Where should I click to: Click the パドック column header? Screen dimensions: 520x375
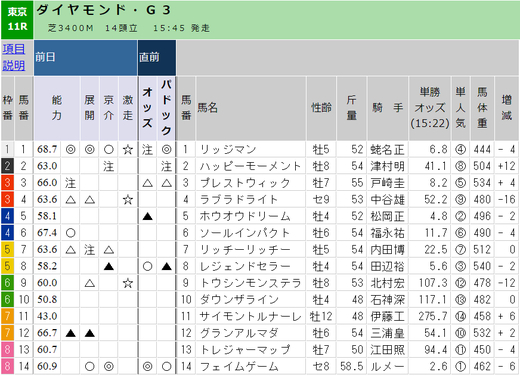166,108
